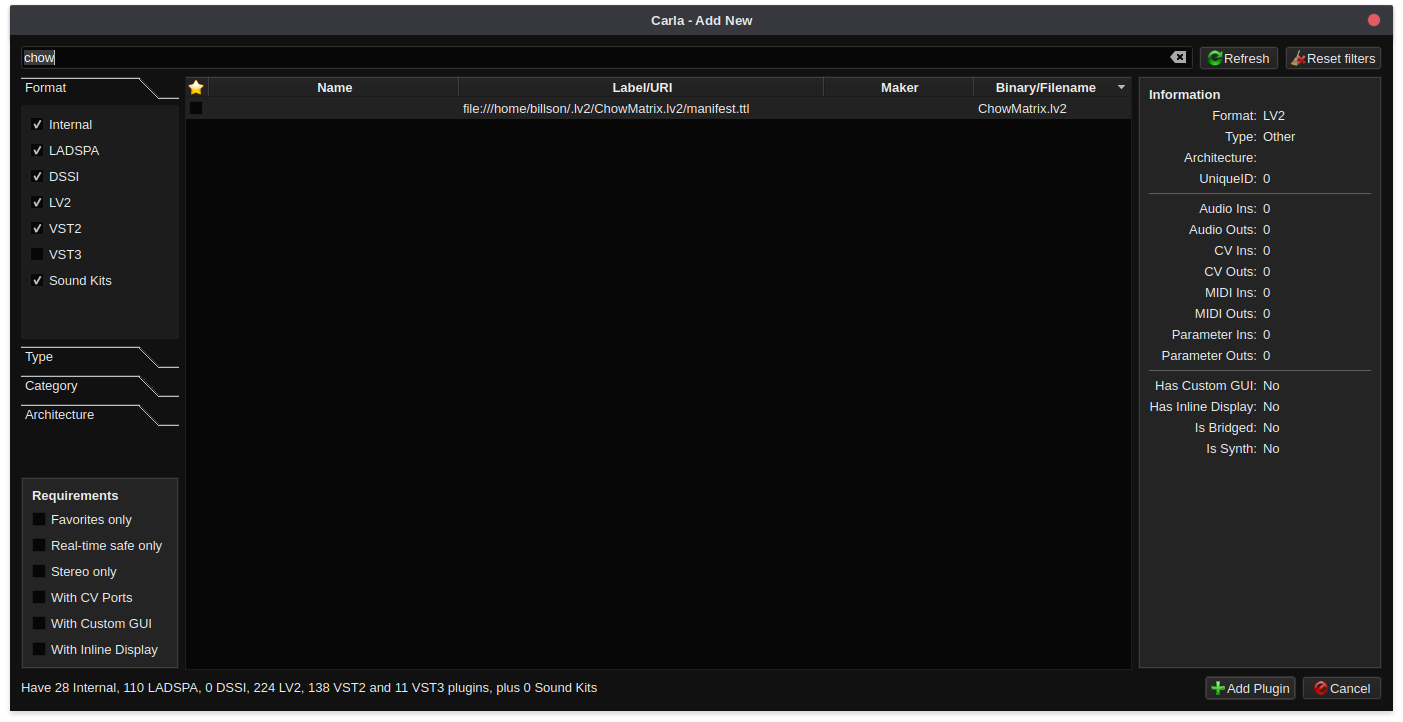Close the Carla Add New window

pyautogui.click(x=1374, y=20)
